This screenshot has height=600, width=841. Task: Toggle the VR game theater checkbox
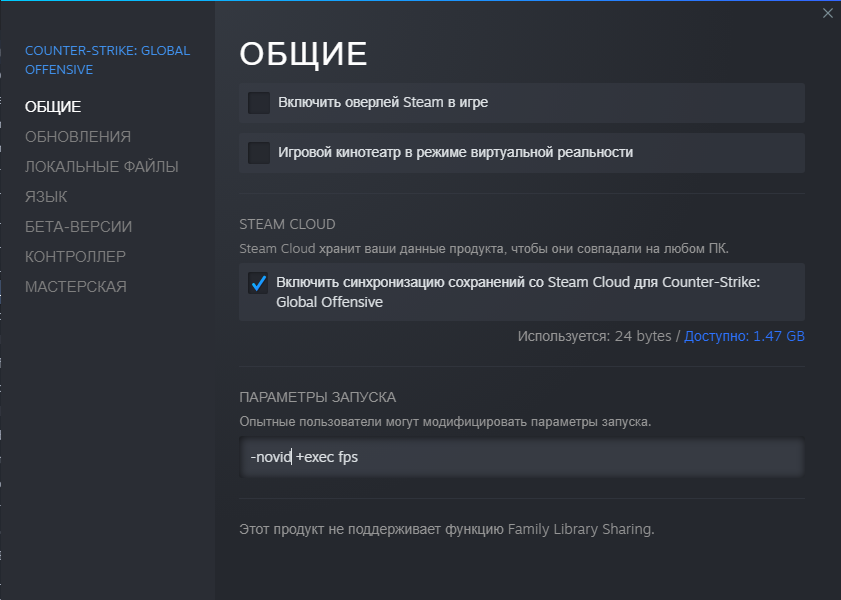click(259, 152)
